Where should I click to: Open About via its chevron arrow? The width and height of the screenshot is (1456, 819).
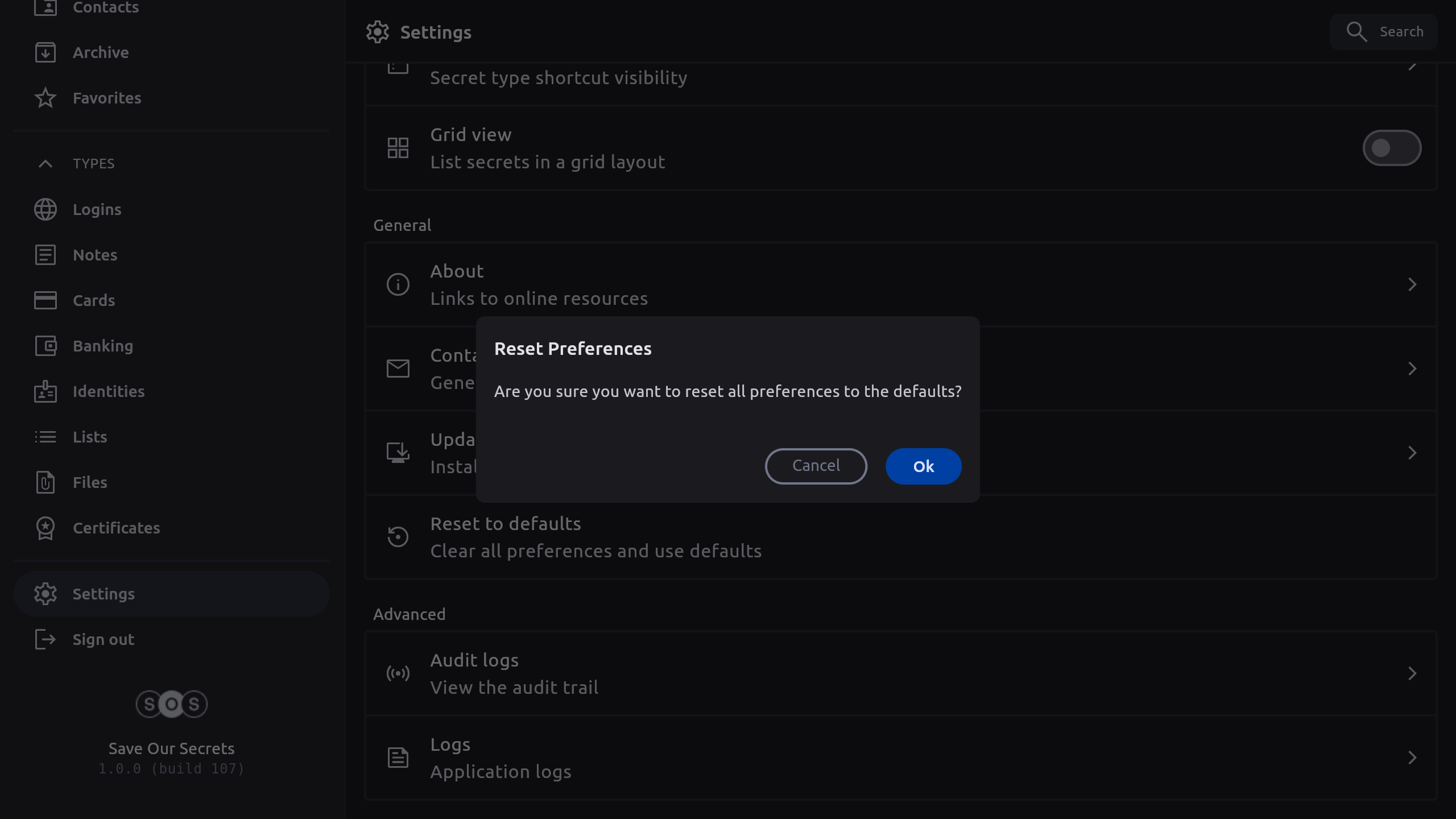click(1412, 284)
